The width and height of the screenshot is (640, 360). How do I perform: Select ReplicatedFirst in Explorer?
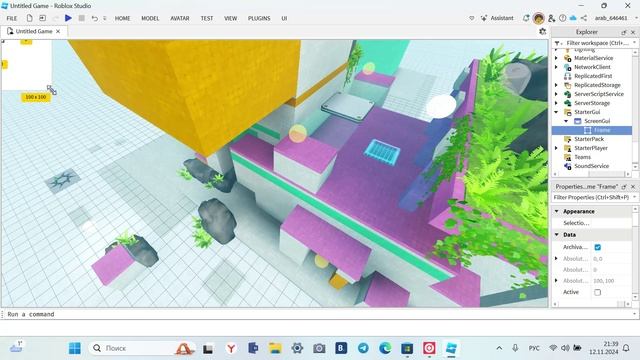coord(593,76)
